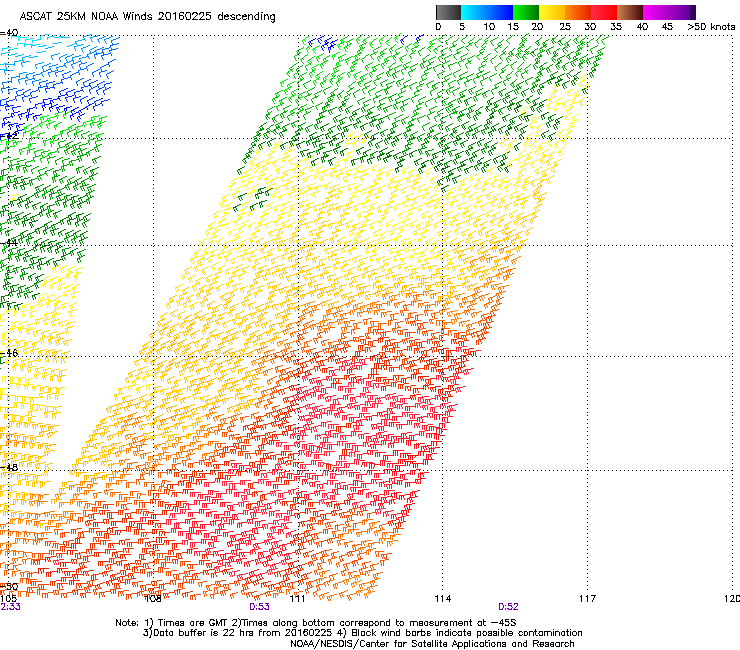The height and width of the screenshot is (650, 740).
Task: Click the '>50 knots' legend label
Action: pos(711,27)
